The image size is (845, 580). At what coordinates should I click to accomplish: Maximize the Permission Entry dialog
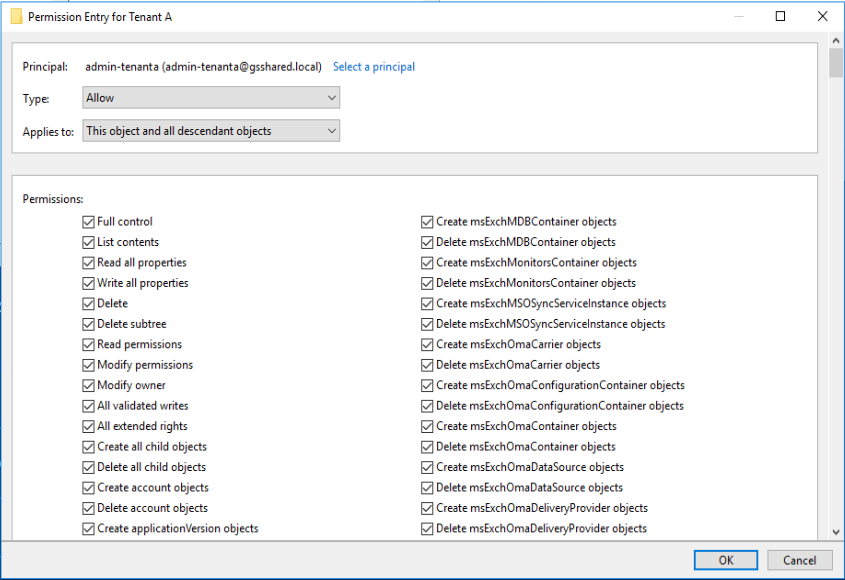780,17
